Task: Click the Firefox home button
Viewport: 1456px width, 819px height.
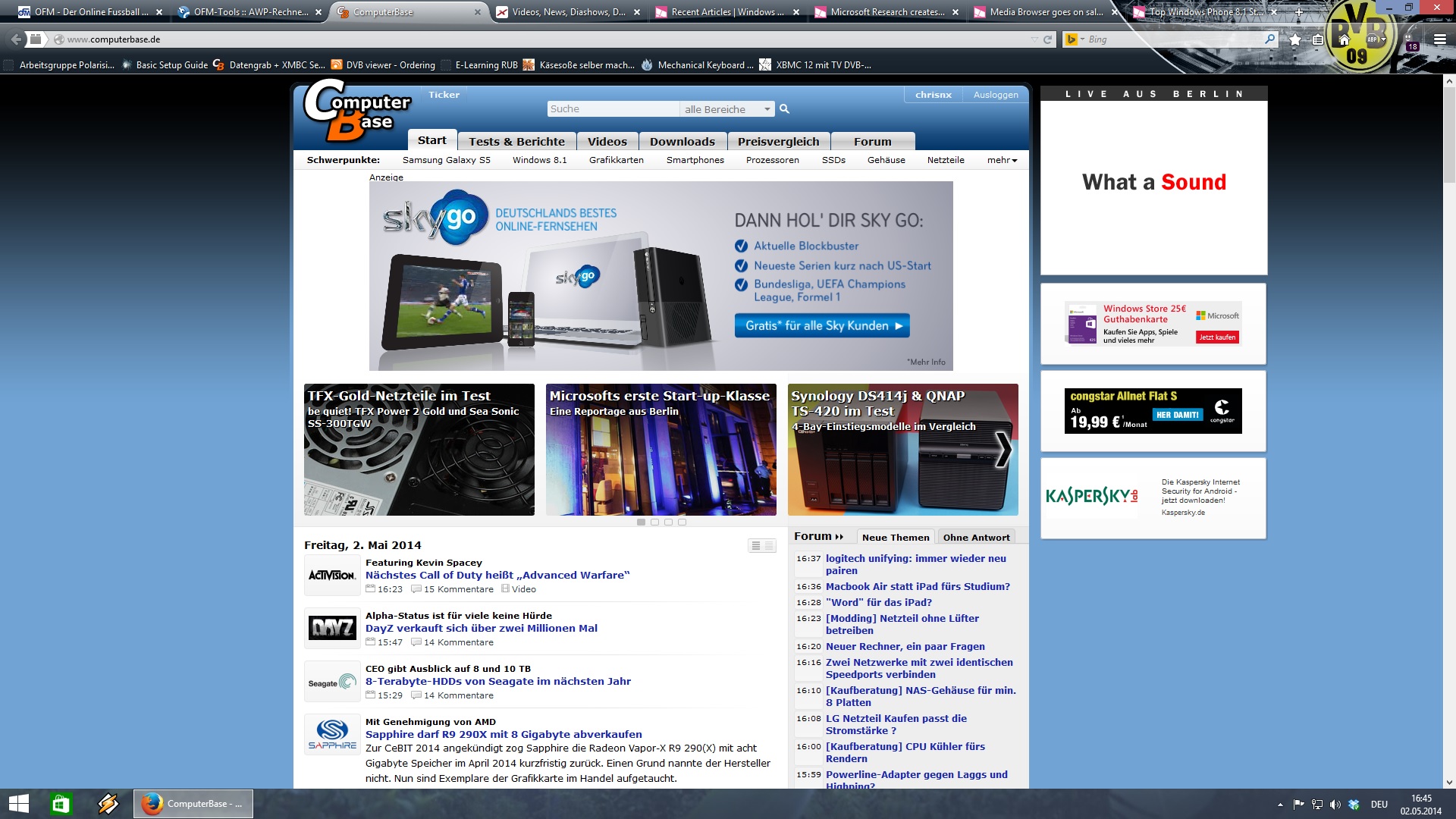Action: [1344, 39]
